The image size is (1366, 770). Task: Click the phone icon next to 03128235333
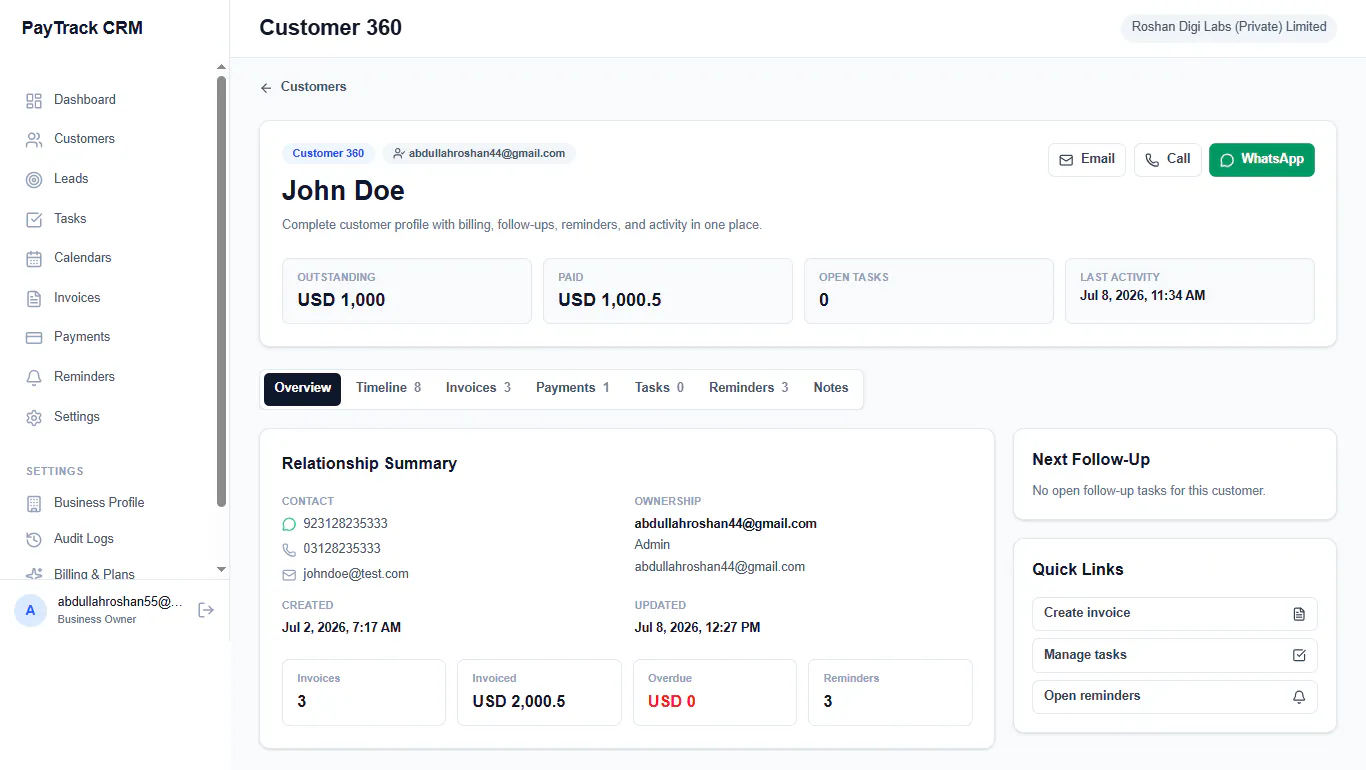(x=289, y=549)
